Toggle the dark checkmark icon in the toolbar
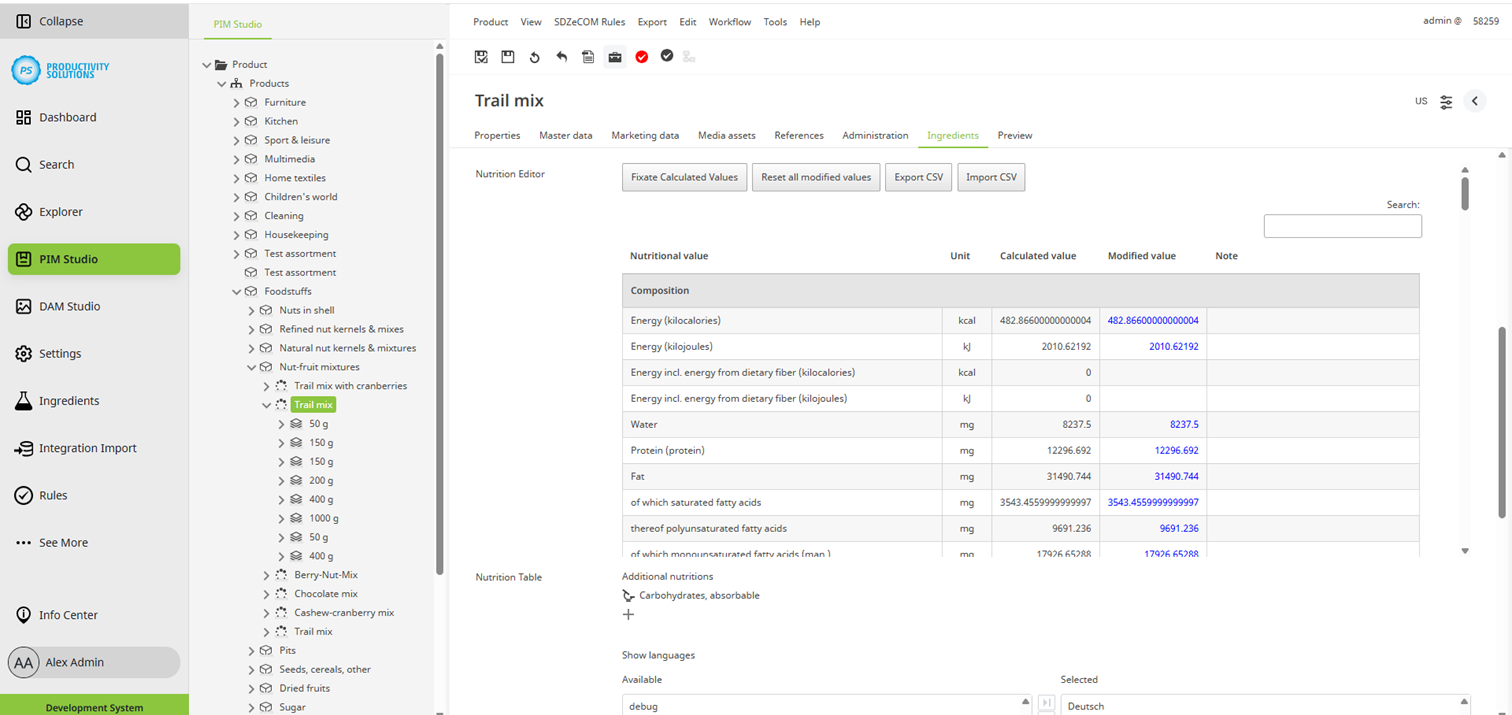Viewport: 1512px width, 715px height. click(666, 57)
